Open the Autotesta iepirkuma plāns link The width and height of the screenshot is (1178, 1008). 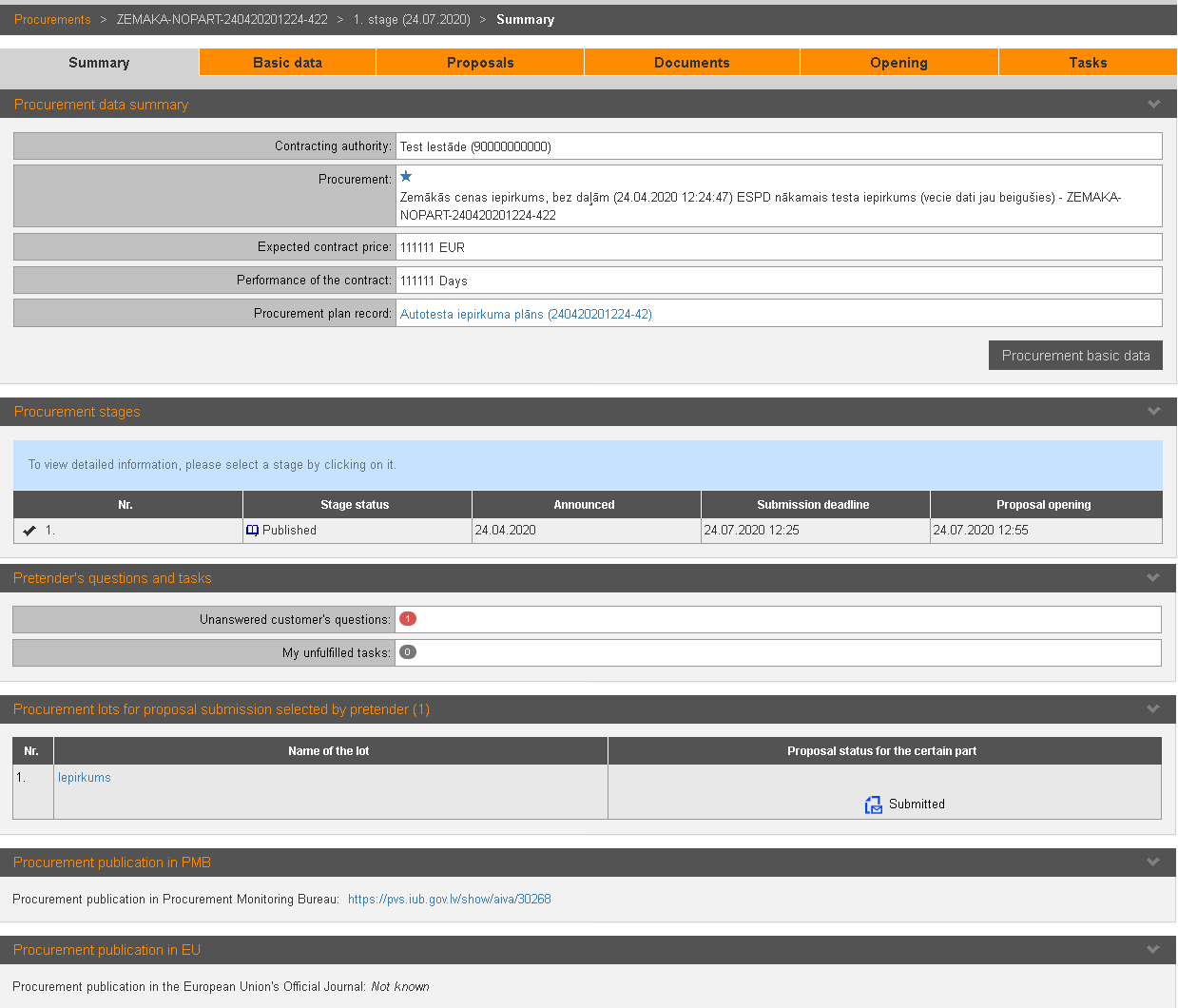pyautogui.click(x=526, y=314)
